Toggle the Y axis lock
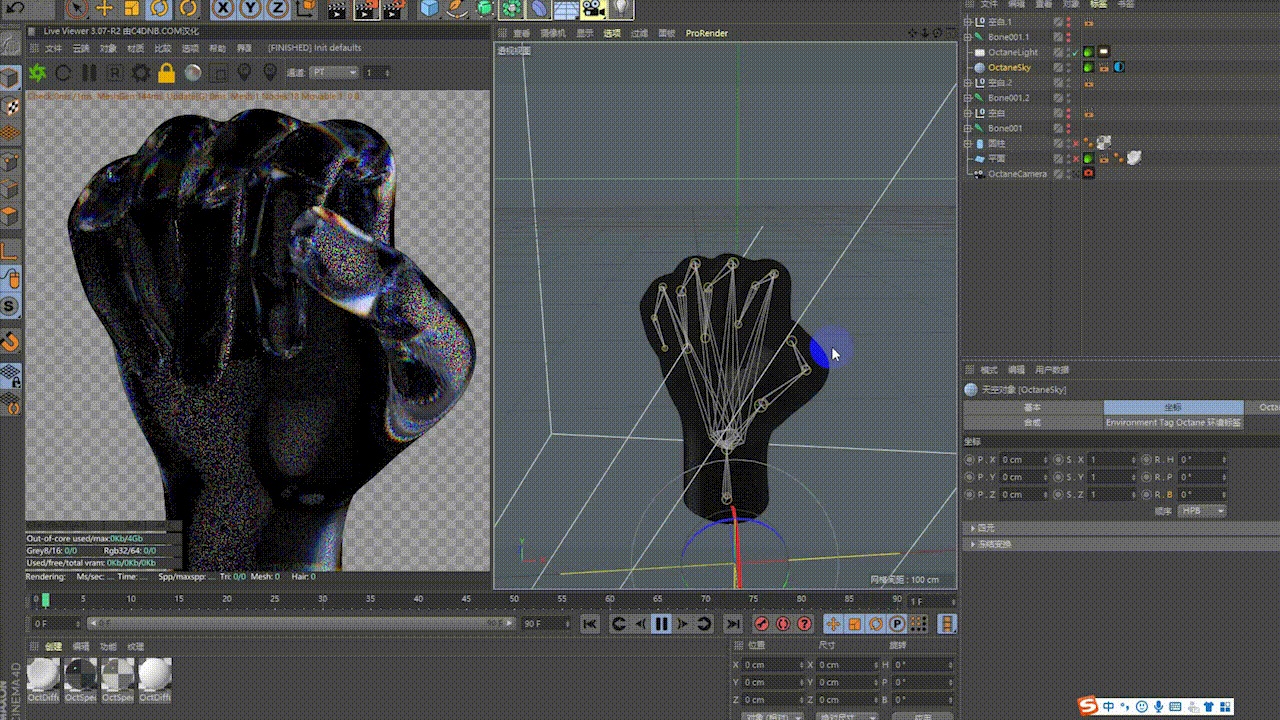Viewport: 1280px width, 720px height. click(x=251, y=9)
